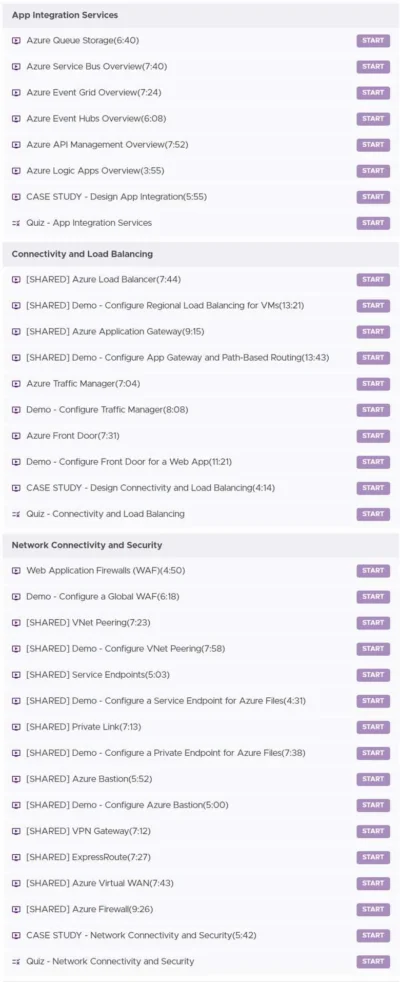This screenshot has width=400, height=982.
Task: Click video icon beside Azure Virtual WAN lesson
Action: click(16, 883)
